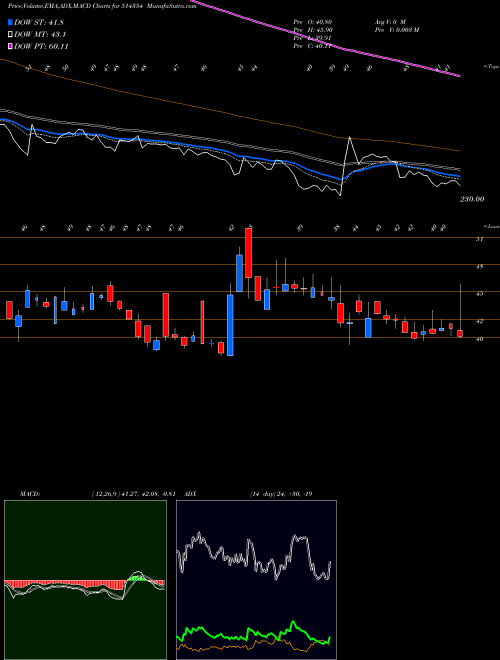
Task: Click the 'Pre H: 43.90' high value
Action: coord(312,30)
